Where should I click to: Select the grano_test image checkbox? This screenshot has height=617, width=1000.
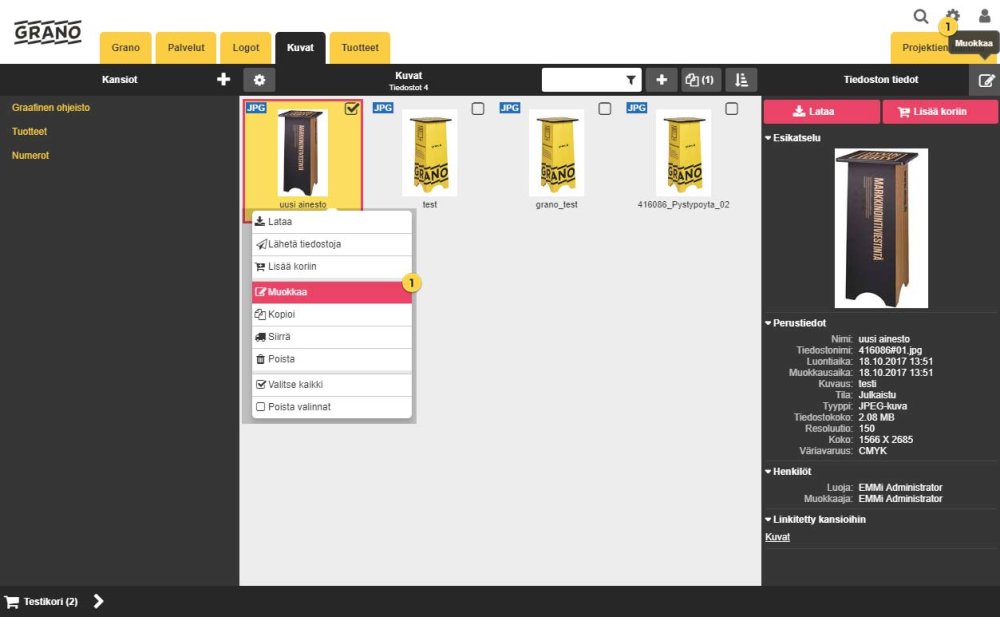point(605,108)
